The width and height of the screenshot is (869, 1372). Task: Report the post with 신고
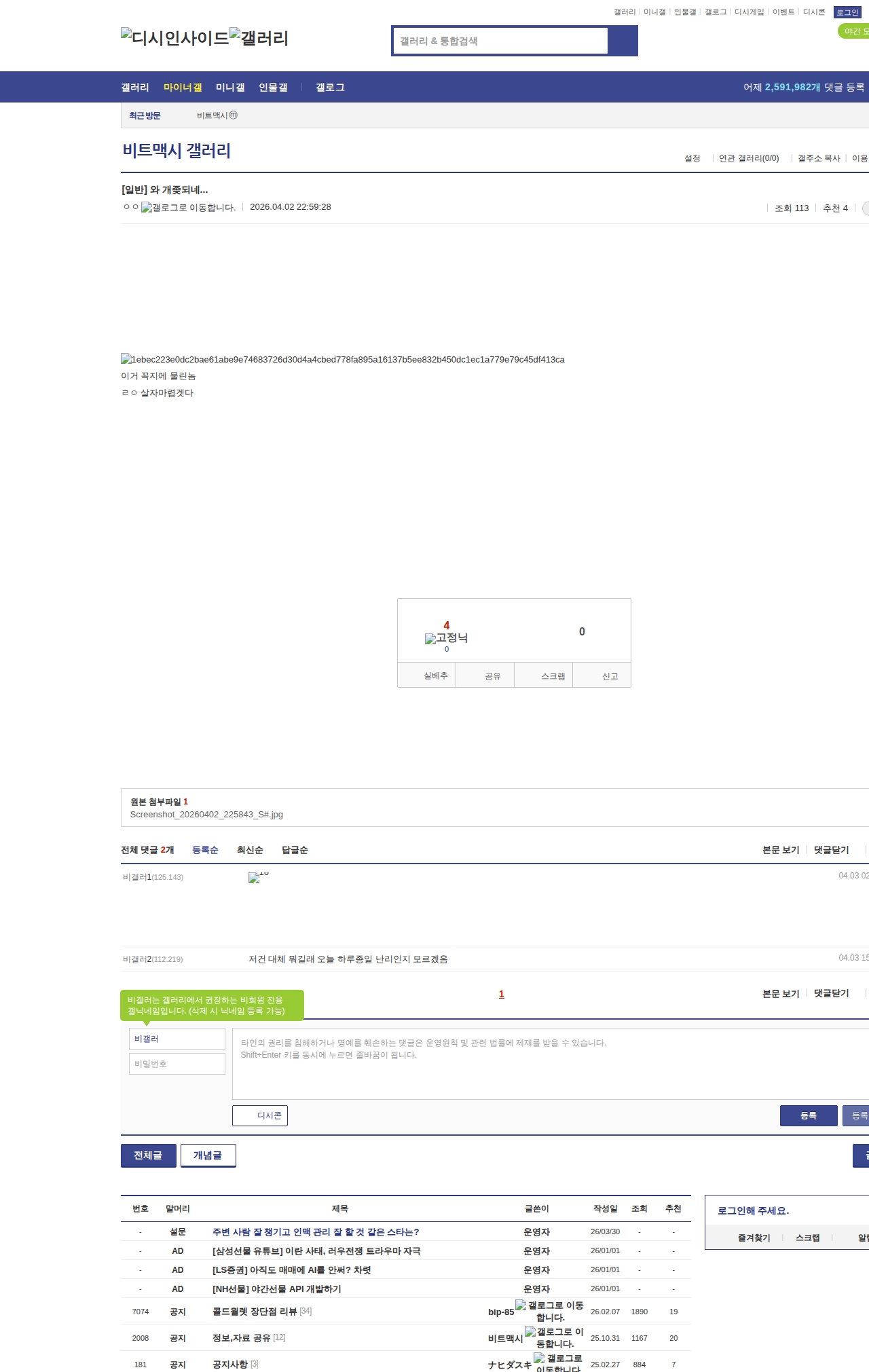pos(602,675)
